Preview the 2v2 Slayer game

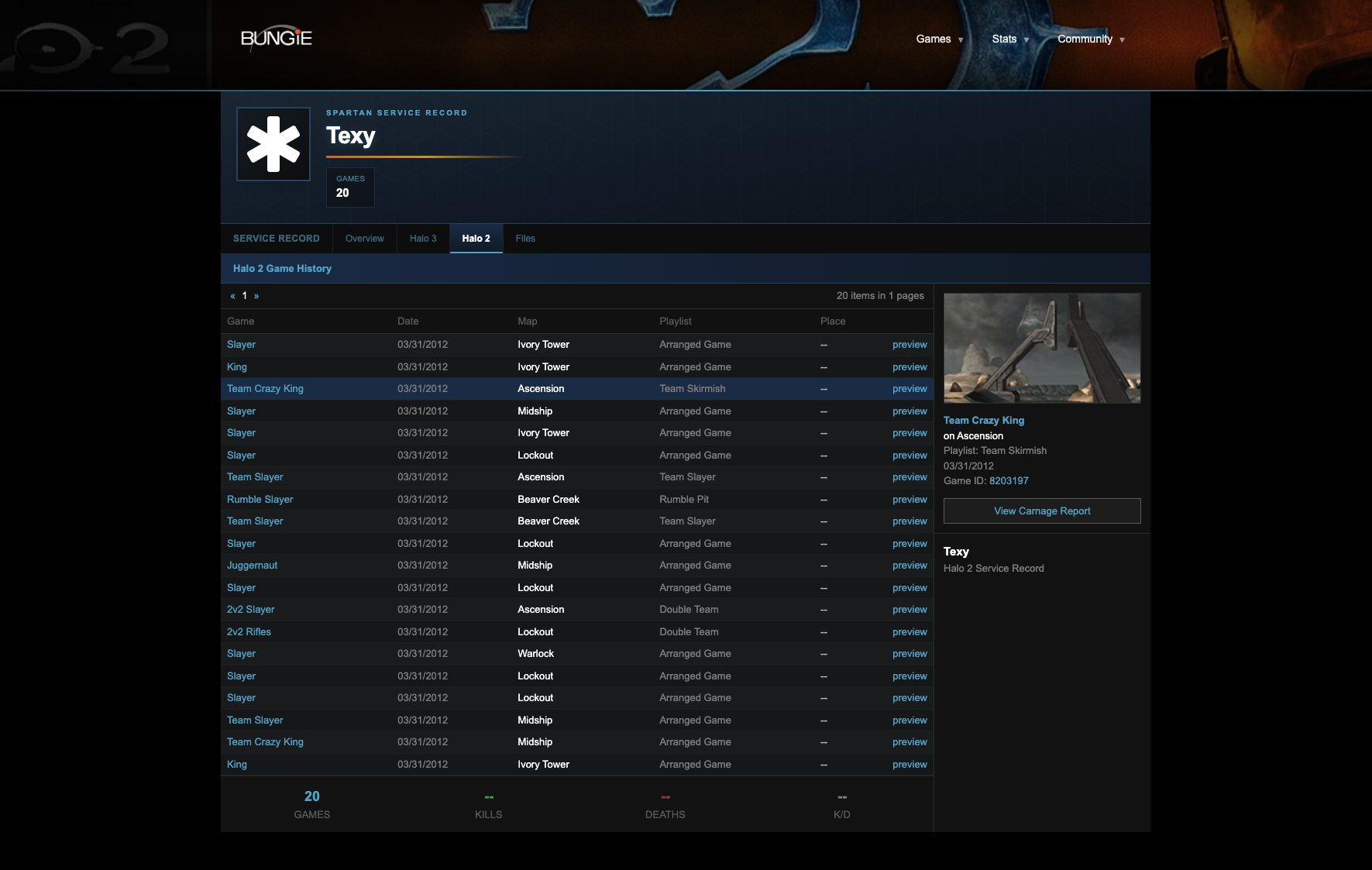click(x=910, y=610)
